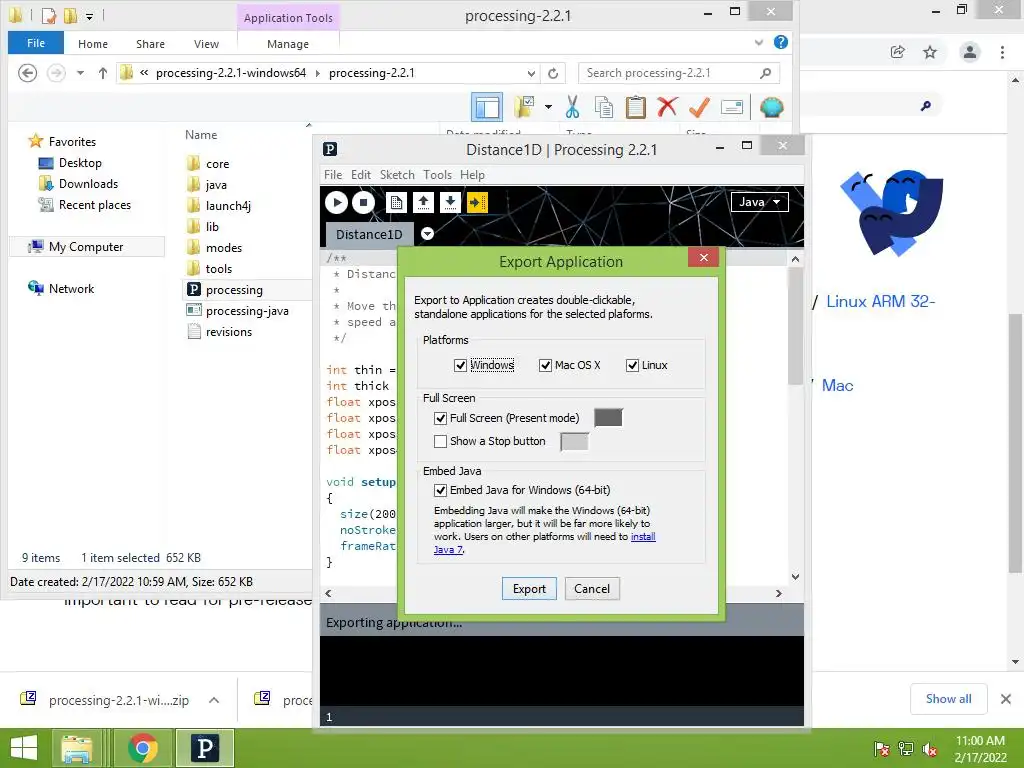This screenshot has width=1024, height=768.
Task: Follow the install Java 7 link
Action: click(x=643, y=537)
